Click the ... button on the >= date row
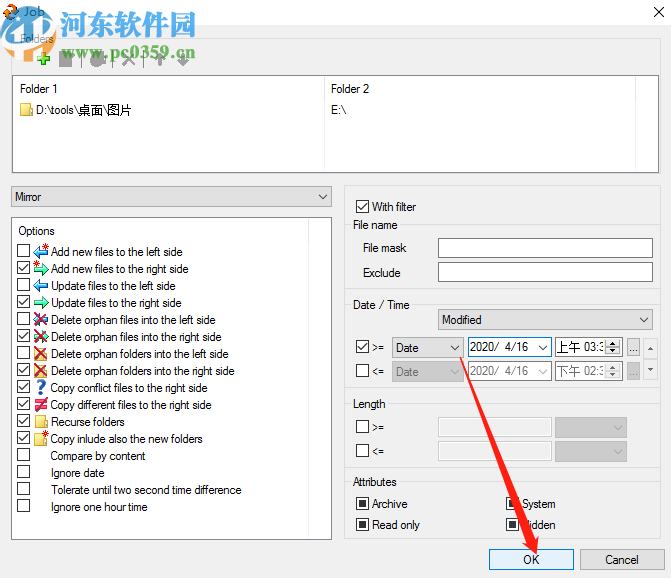 (x=633, y=347)
